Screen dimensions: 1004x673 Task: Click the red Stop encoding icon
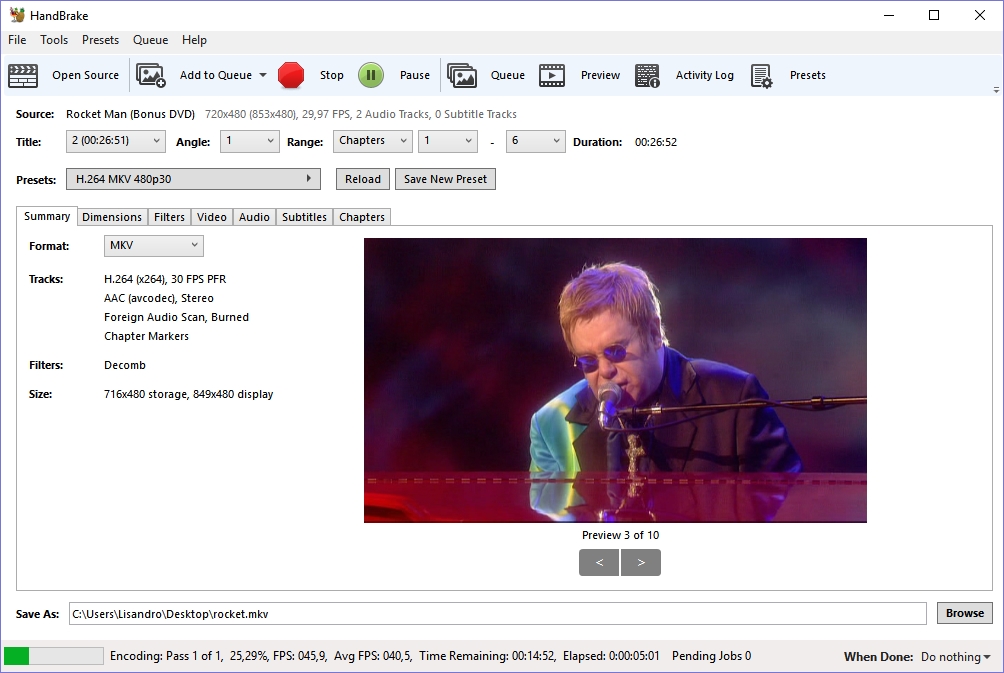click(x=291, y=76)
